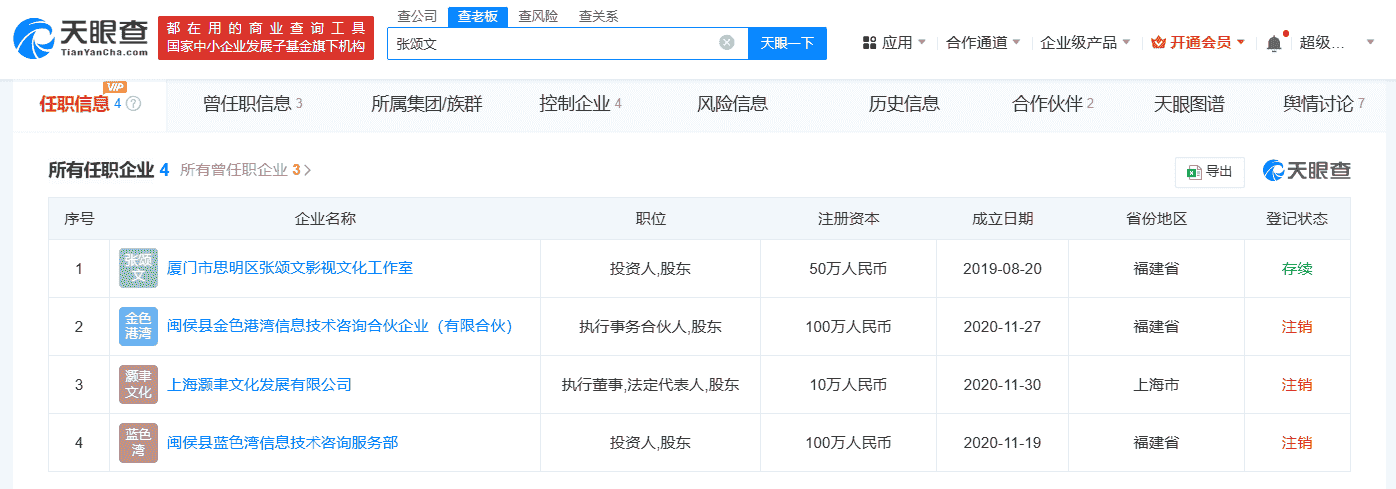1396x489 pixels.
Task: Open the 合作通道 dropdown
Action: coord(983,42)
